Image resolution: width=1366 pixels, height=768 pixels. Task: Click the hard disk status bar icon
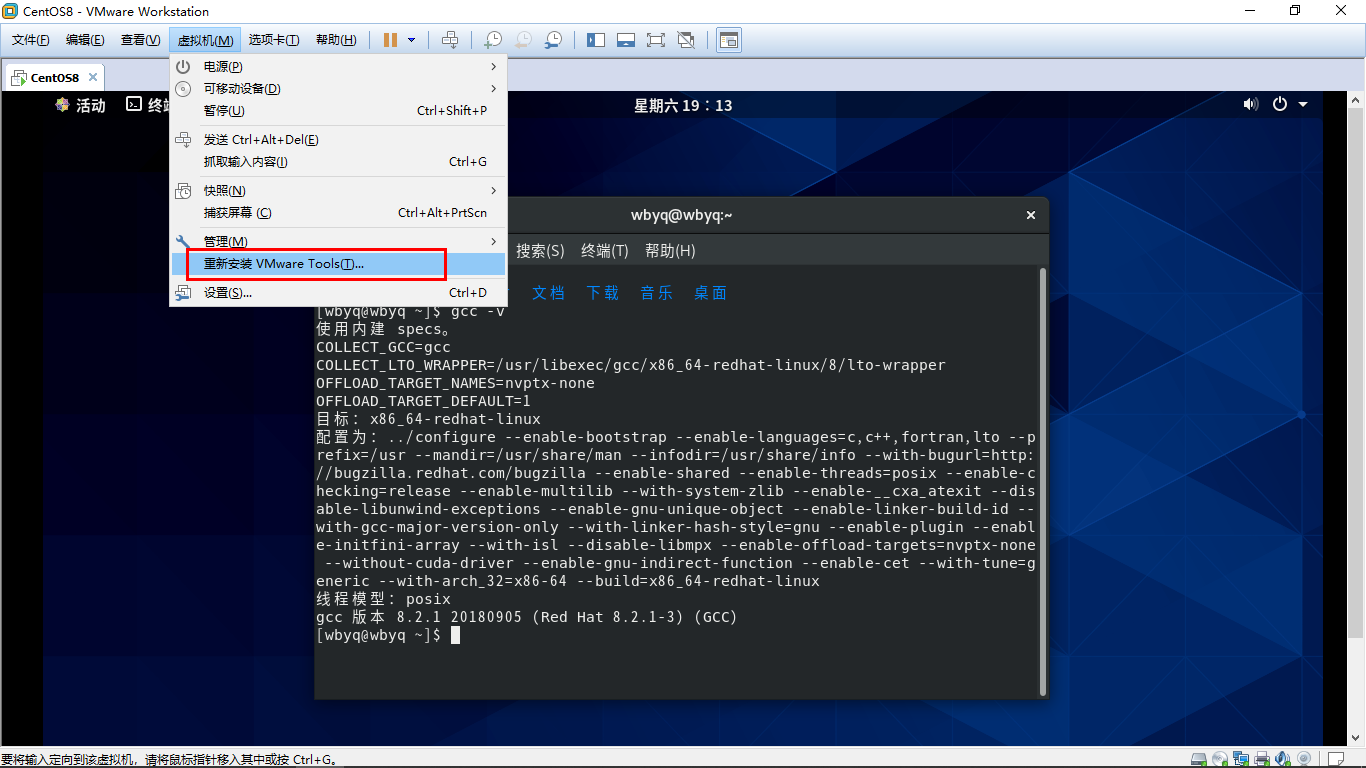point(1198,759)
